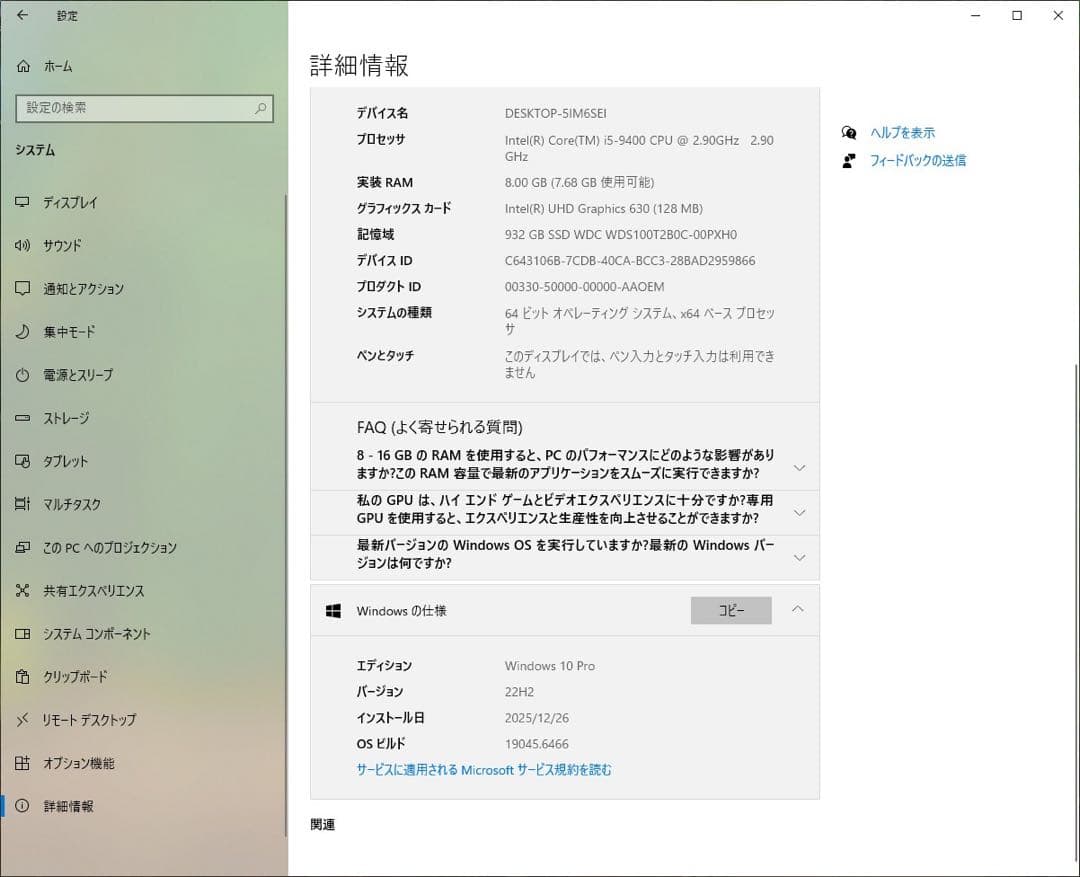Viewport: 1080px width, 877px height.
Task: Click product ID 00330-50000 value
Action: click(x=584, y=287)
